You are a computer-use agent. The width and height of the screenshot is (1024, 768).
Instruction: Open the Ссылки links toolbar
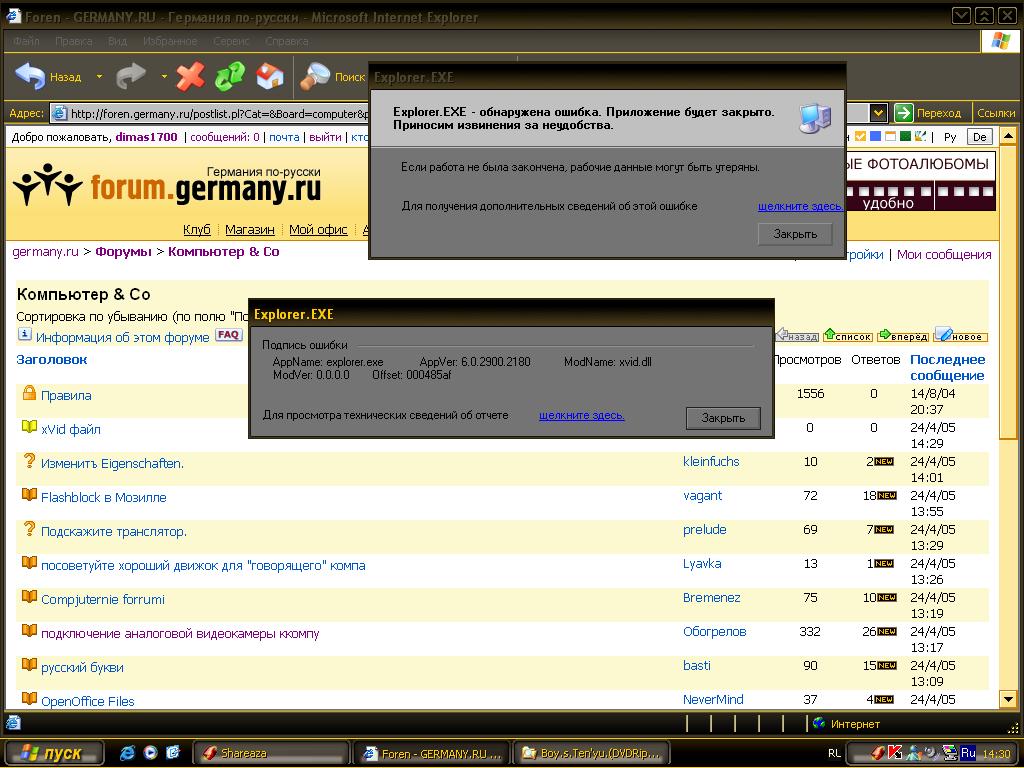coord(996,113)
